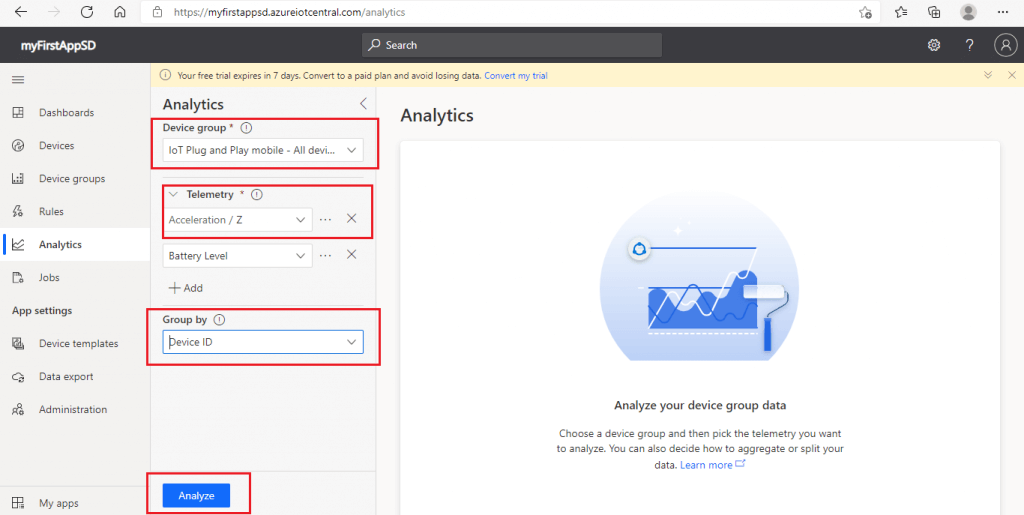Screen dimensions: 1024x515
Task: Click the Analyze button
Action: pos(197,495)
